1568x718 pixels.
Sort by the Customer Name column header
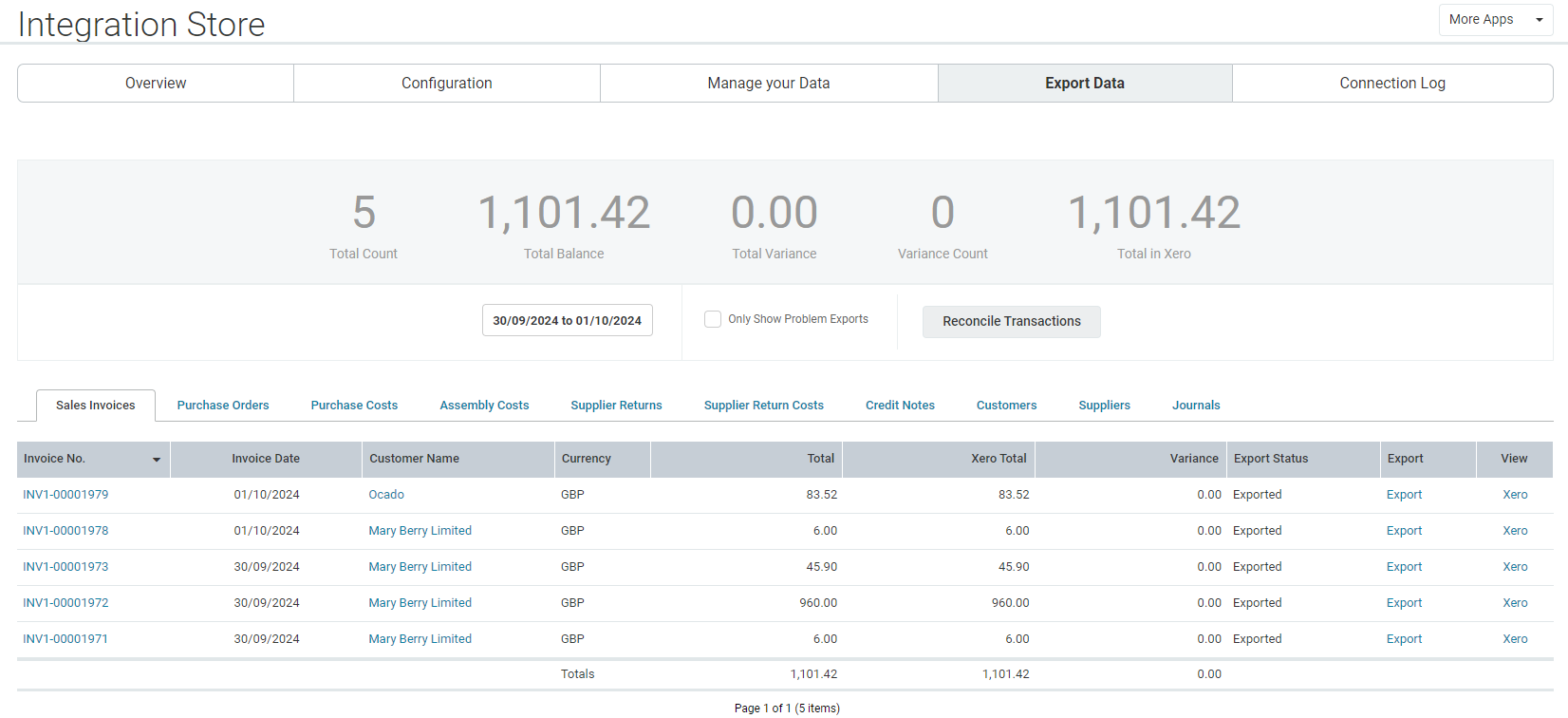(x=415, y=459)
